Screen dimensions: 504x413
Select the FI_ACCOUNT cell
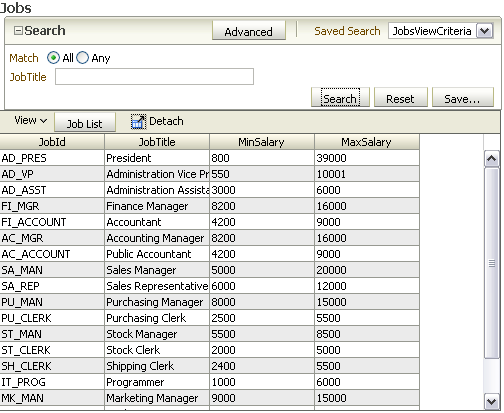(x=52, y=222)
